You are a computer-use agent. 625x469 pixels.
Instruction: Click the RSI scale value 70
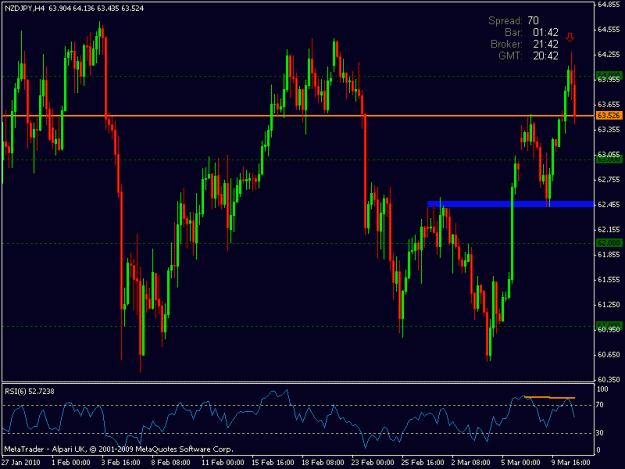[x=601, y=405]
